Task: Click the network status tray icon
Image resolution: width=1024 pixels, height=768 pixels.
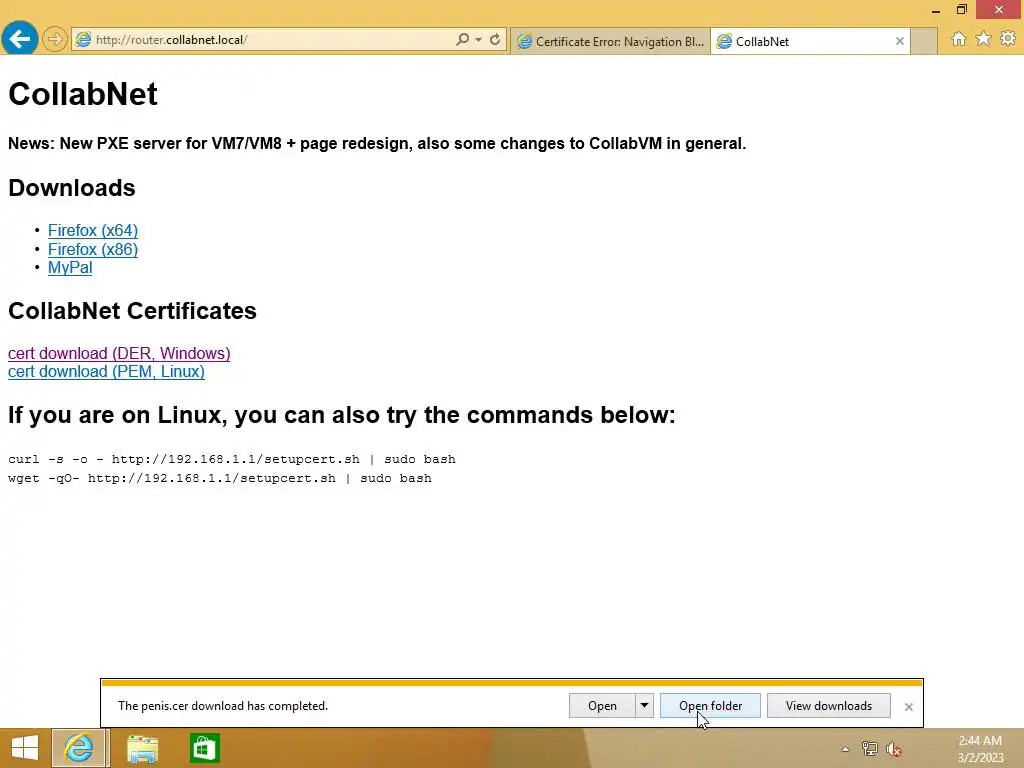Action: [869, 749]
